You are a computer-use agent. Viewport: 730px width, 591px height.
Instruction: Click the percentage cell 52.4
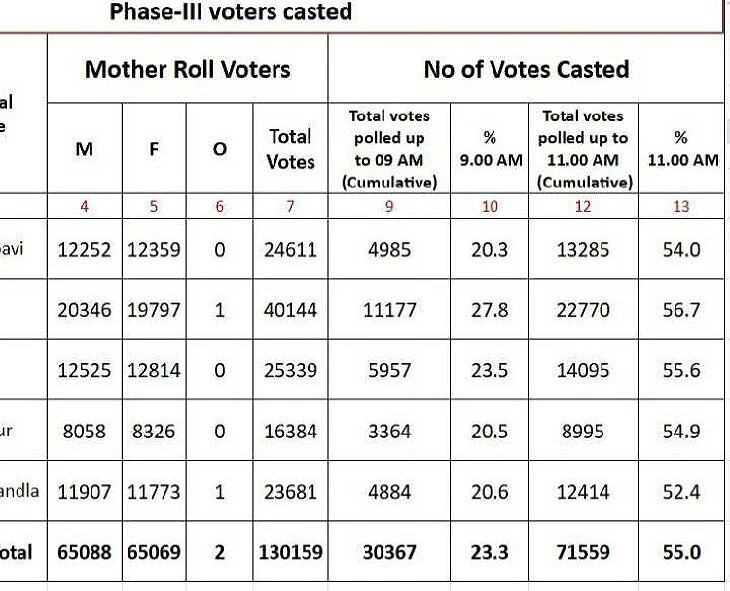pos(682,492)
